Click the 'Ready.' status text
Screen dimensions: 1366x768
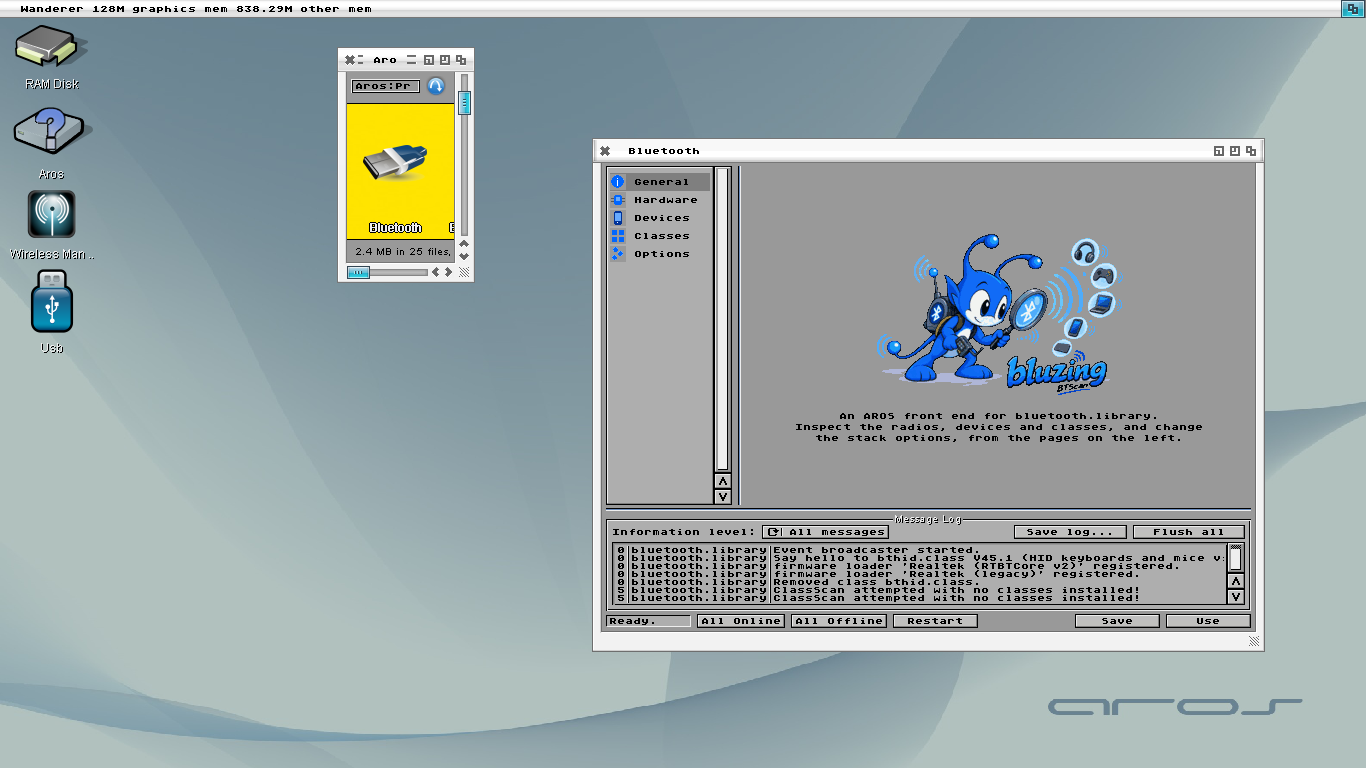[x=632, y=621]
